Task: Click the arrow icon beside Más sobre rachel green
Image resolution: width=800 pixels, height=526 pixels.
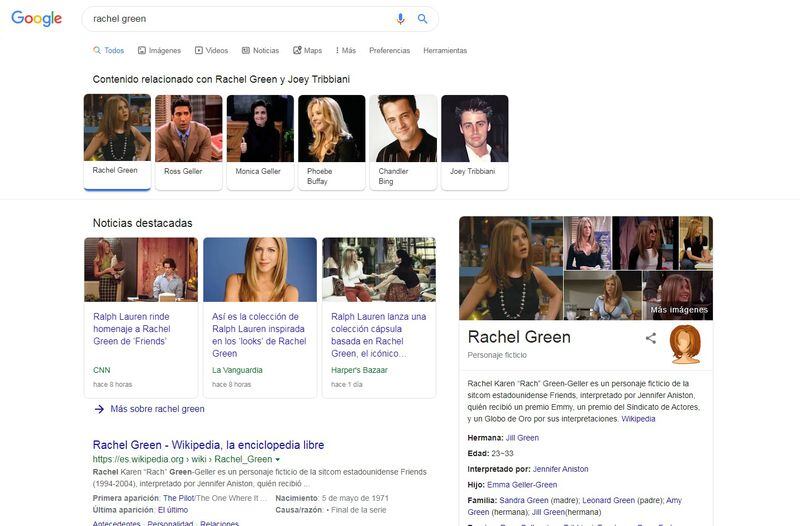Action: click(x=99, y=409)
